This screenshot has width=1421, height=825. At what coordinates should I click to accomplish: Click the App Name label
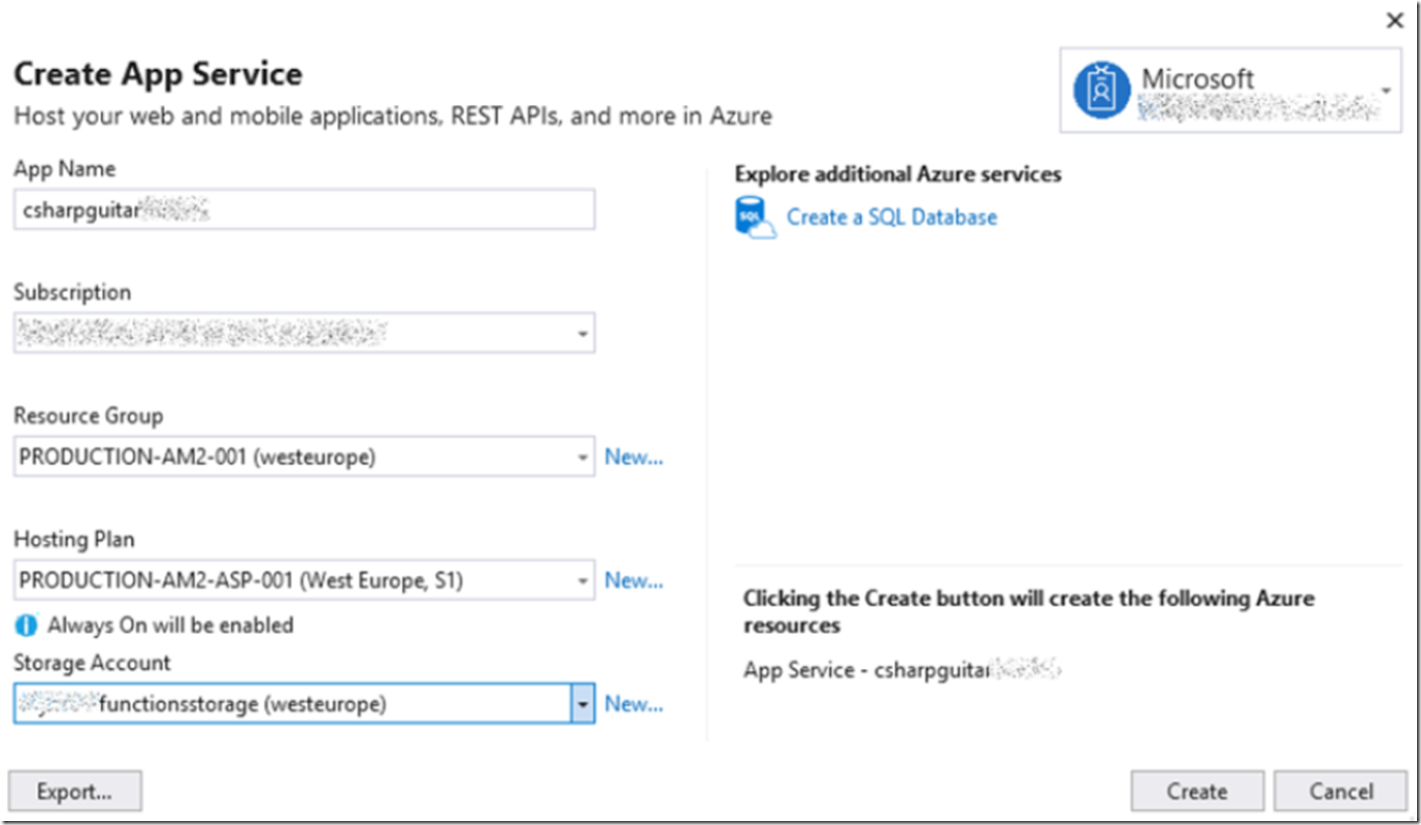click(x=64, y=169)
